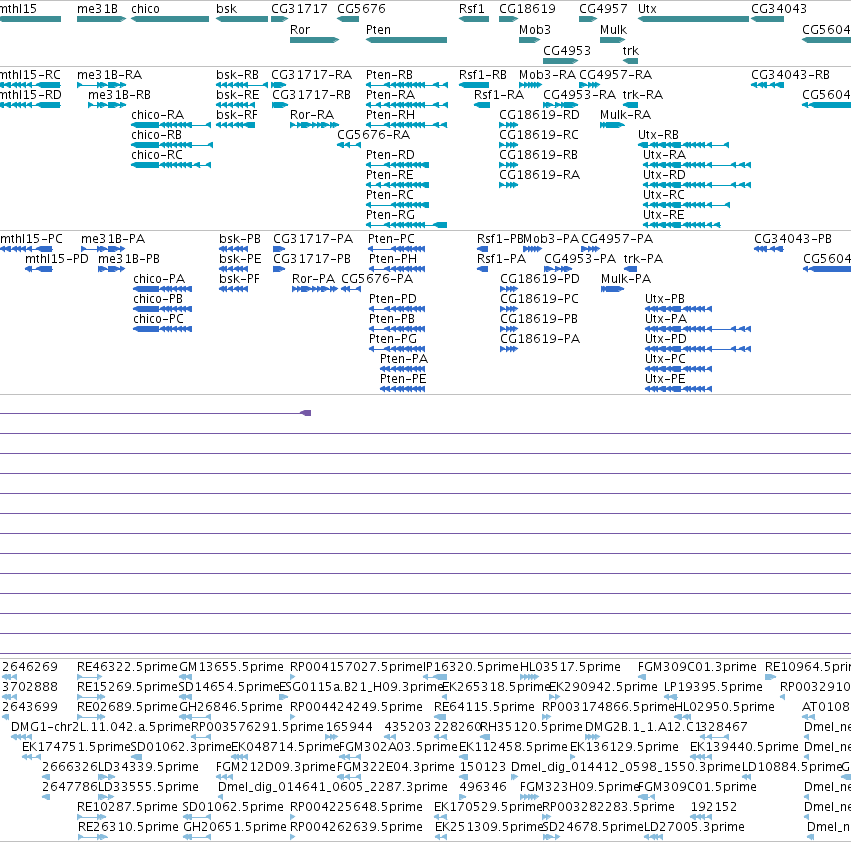Click the bsk-RE transcript label
The image size is (851, 842).
tap(238, 95)
